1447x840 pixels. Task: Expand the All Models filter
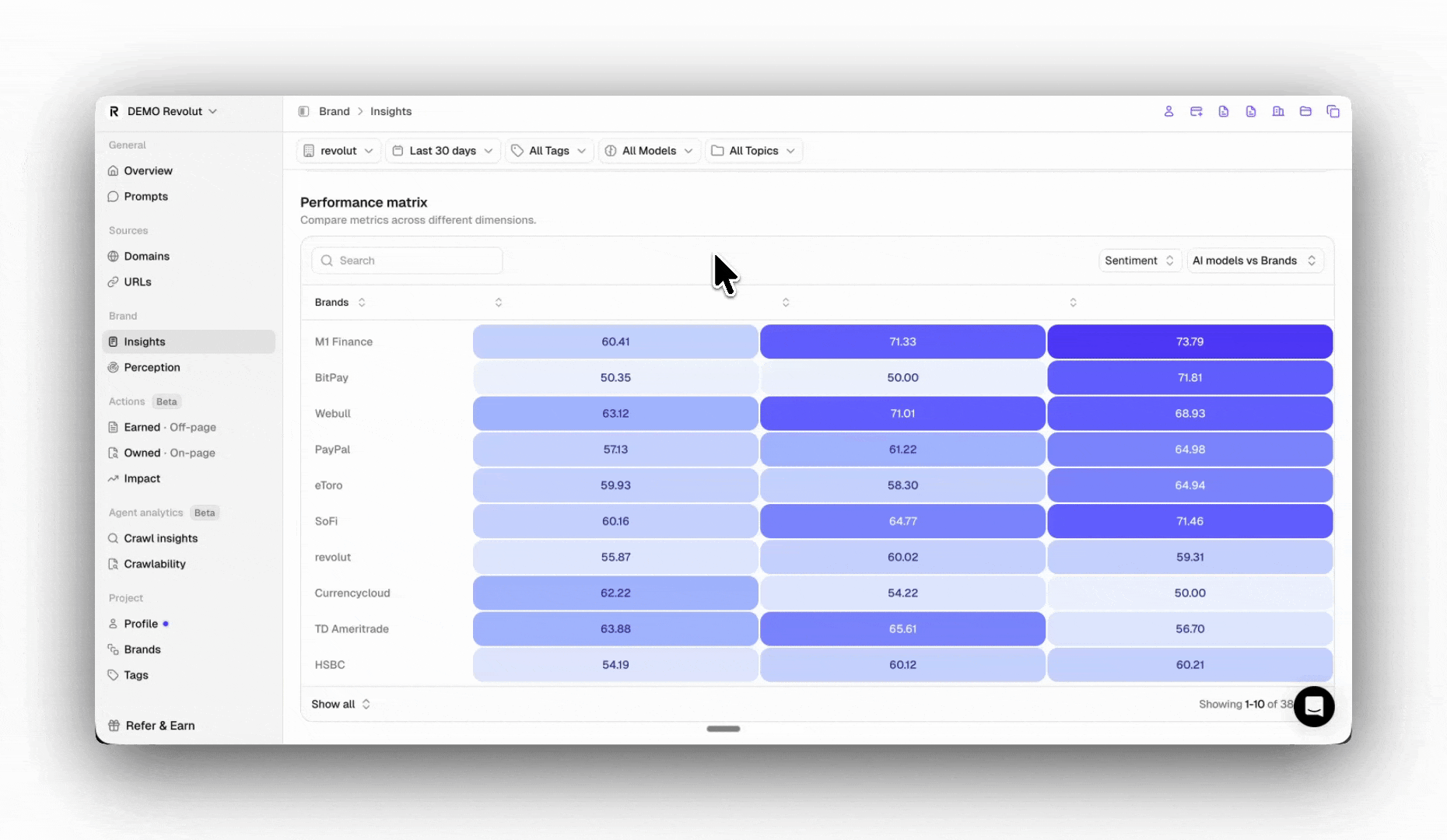click(649, 151)
